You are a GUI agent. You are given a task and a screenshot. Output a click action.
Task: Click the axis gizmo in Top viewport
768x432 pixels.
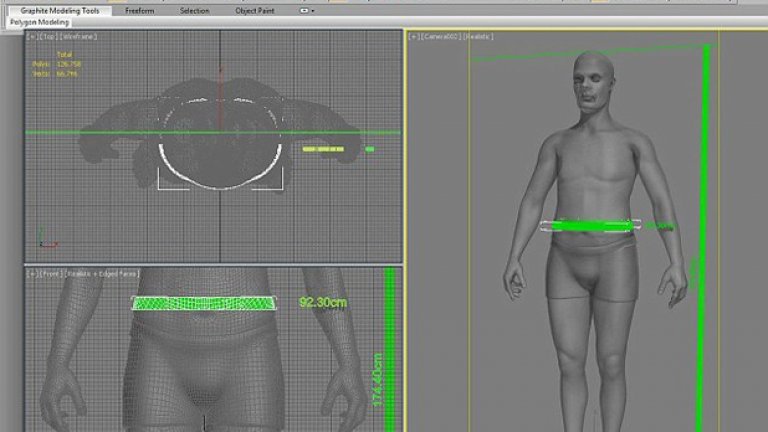(x=41, y=240)
